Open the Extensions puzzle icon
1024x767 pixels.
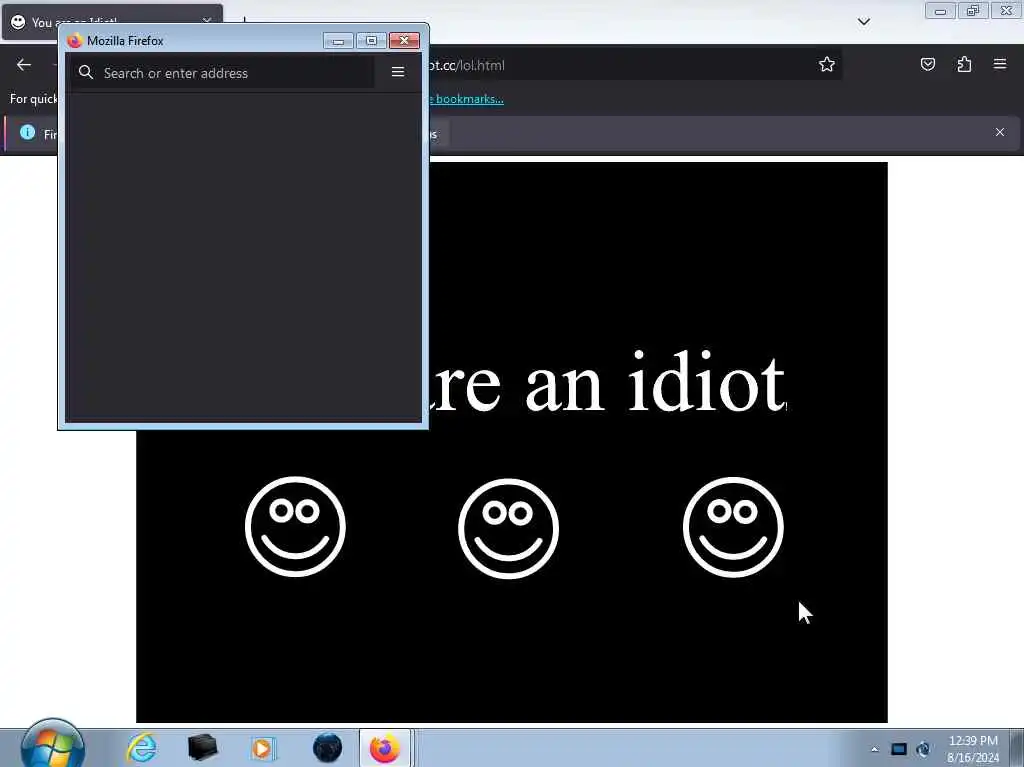(x=964, y=64)
